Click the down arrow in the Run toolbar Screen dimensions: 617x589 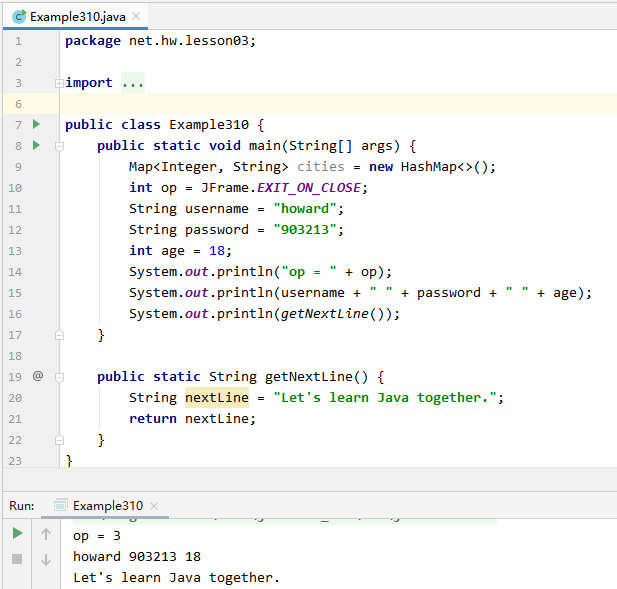[46, 559]
